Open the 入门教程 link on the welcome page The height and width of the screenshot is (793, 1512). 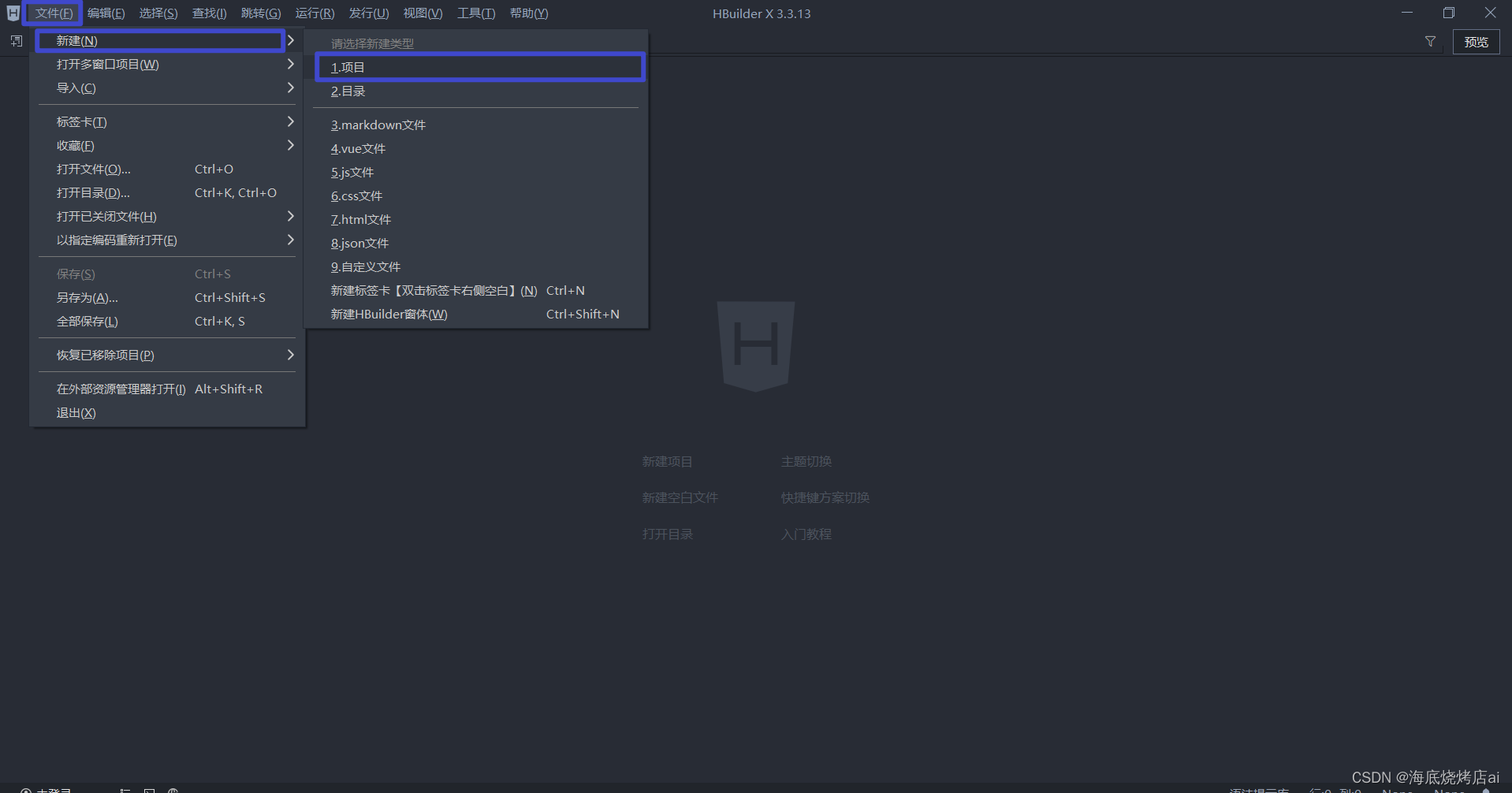click(x=806, y=534)
